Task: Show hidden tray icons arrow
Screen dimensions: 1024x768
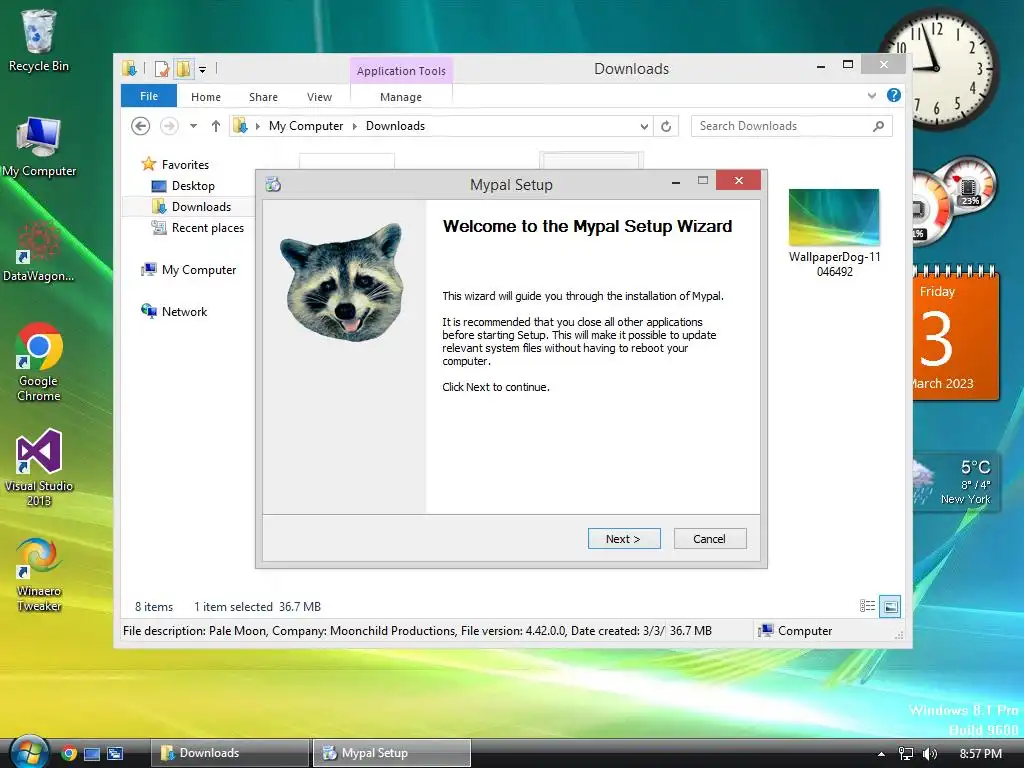Action: 881,754
